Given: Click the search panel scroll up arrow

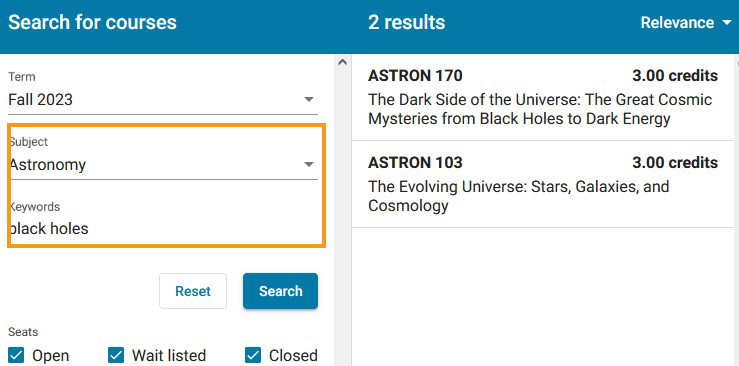Looking at the screenshot, I should [343, 62].
